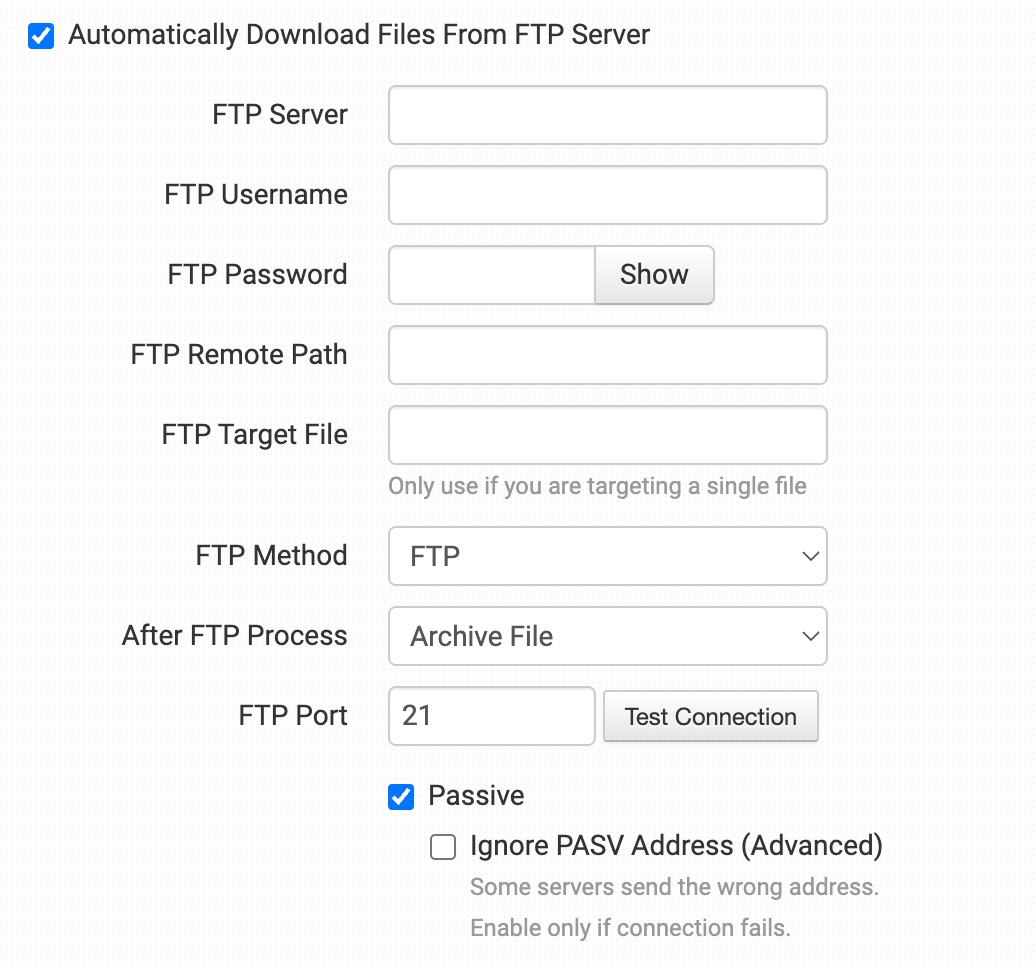The image size is (1036, 968).
Task: Focus the FTP Server text field
Action: tap(608, 115)
